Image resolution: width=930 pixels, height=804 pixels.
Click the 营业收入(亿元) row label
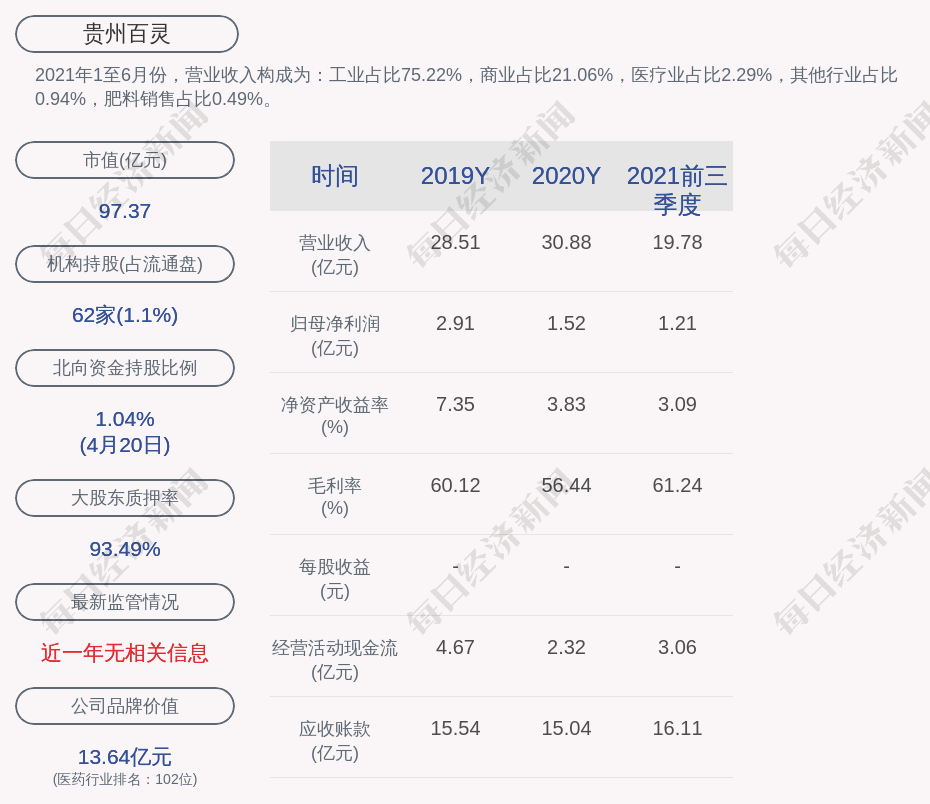[x=335, y=255]
